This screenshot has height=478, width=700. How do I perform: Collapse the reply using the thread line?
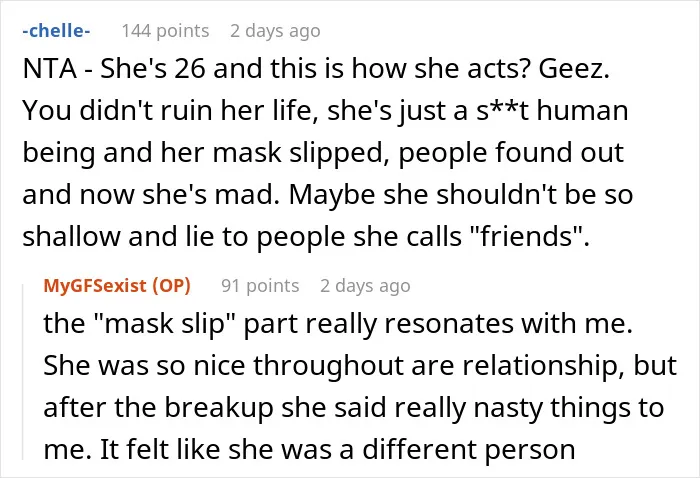pos(23,370)
